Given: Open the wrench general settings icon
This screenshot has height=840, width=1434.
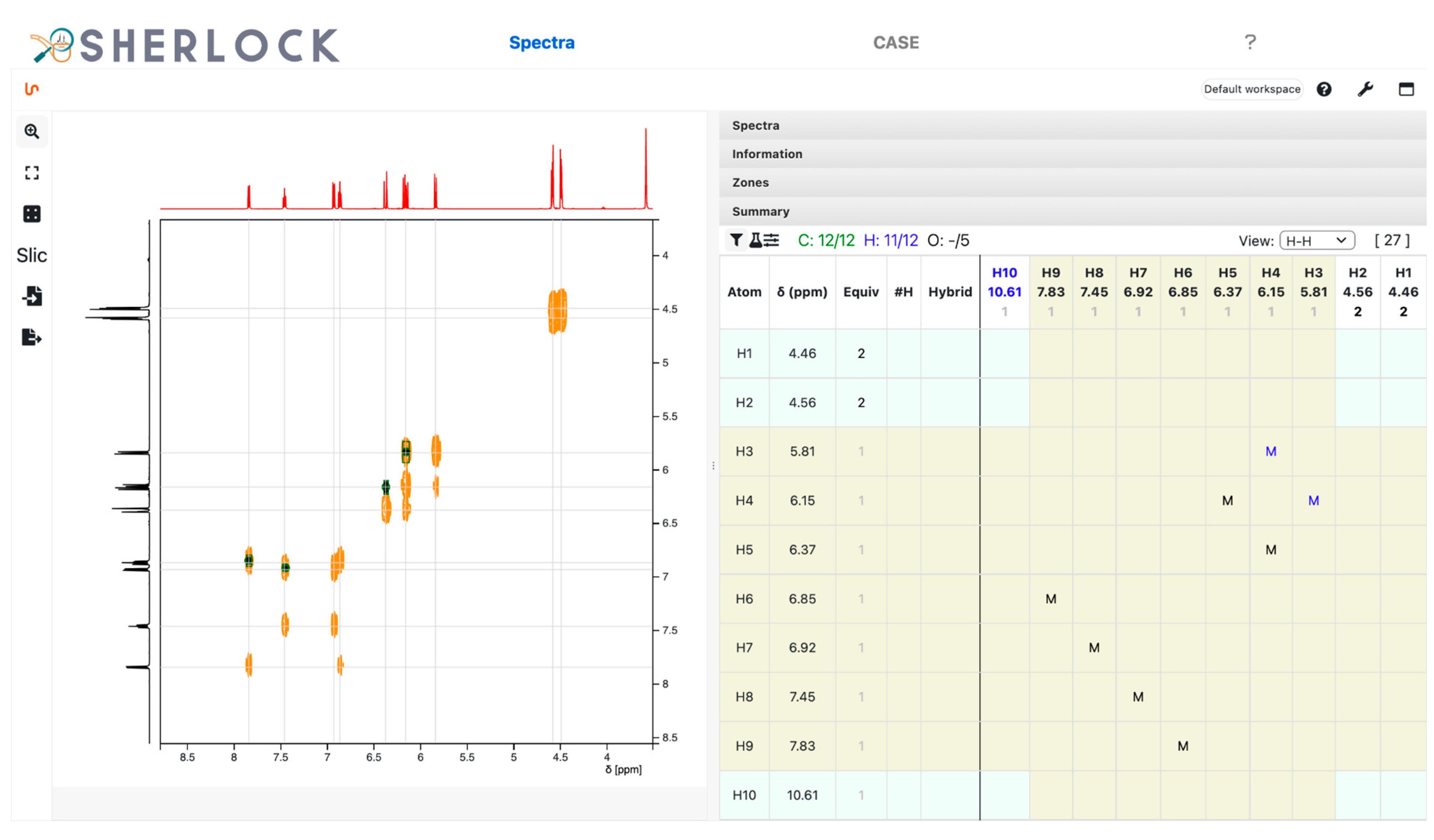Looking at the screenshot, I should (x=1365, y=89).
